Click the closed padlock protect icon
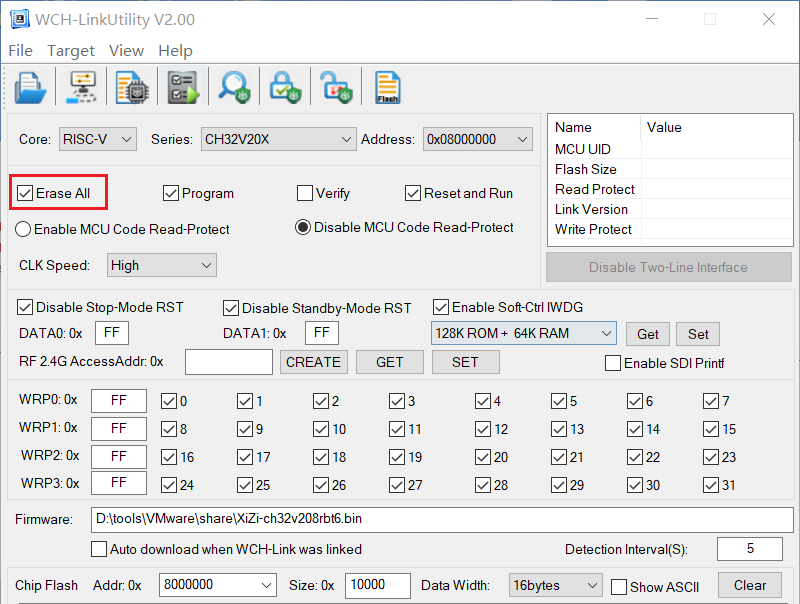Image resolution: width=800 pixels, height=604 pixels. 285,88
